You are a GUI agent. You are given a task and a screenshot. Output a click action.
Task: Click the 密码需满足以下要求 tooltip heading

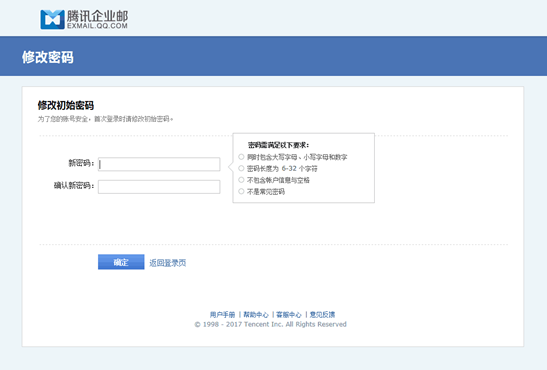278,145
